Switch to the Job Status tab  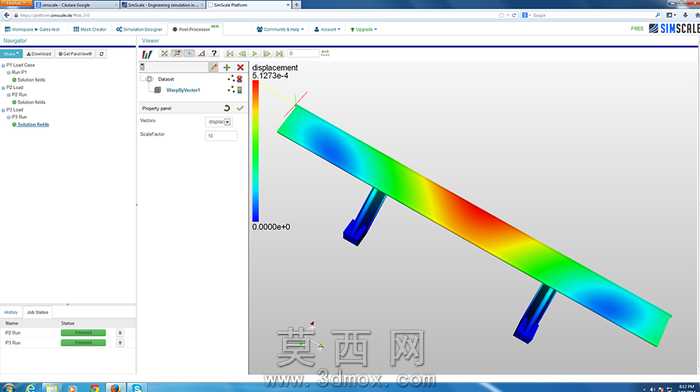(38, 313)
